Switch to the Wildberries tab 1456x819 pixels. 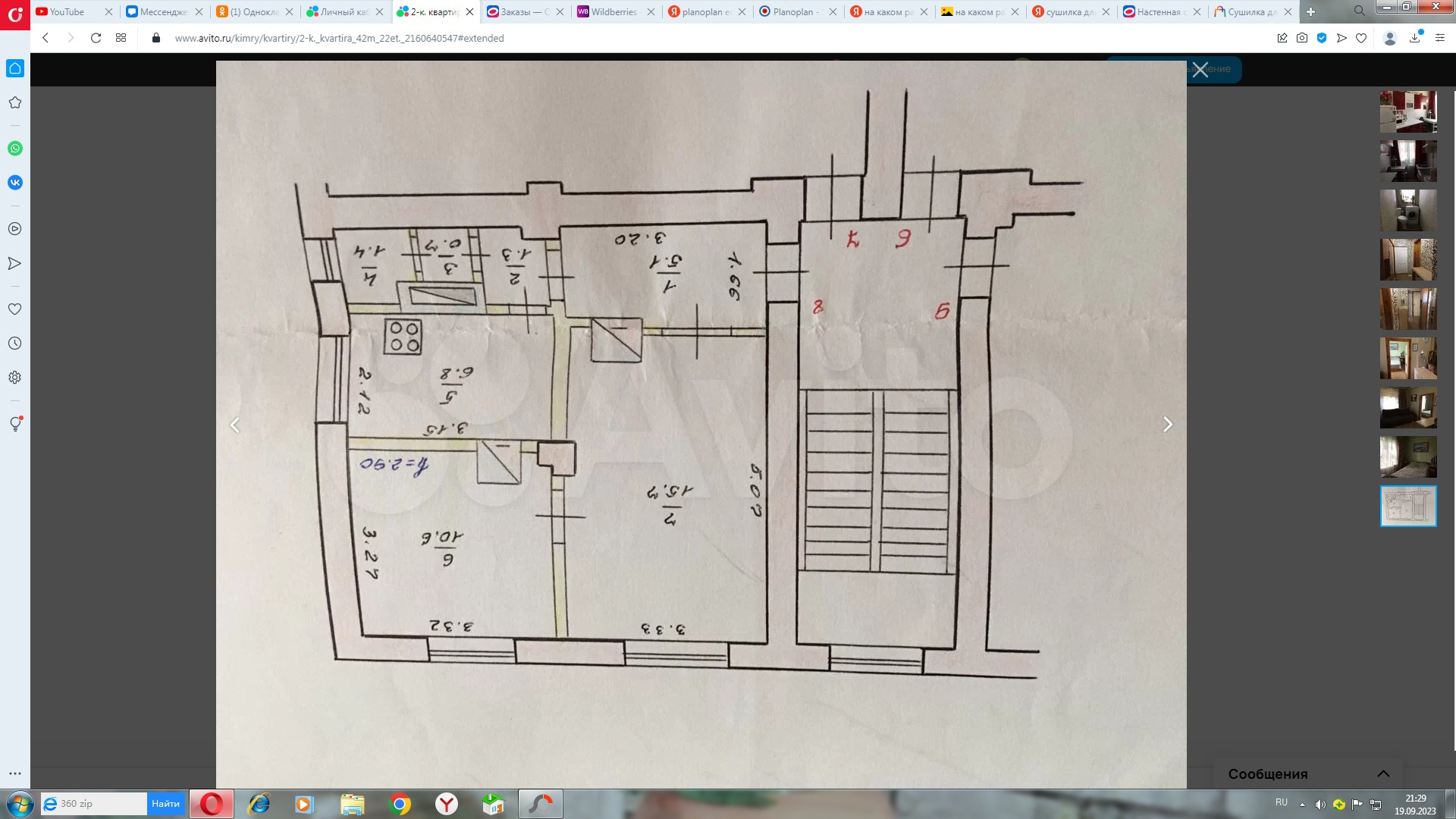pos(613,12)
